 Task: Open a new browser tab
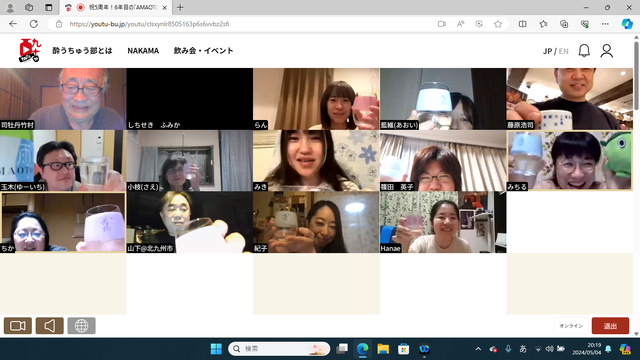(180, 7)
